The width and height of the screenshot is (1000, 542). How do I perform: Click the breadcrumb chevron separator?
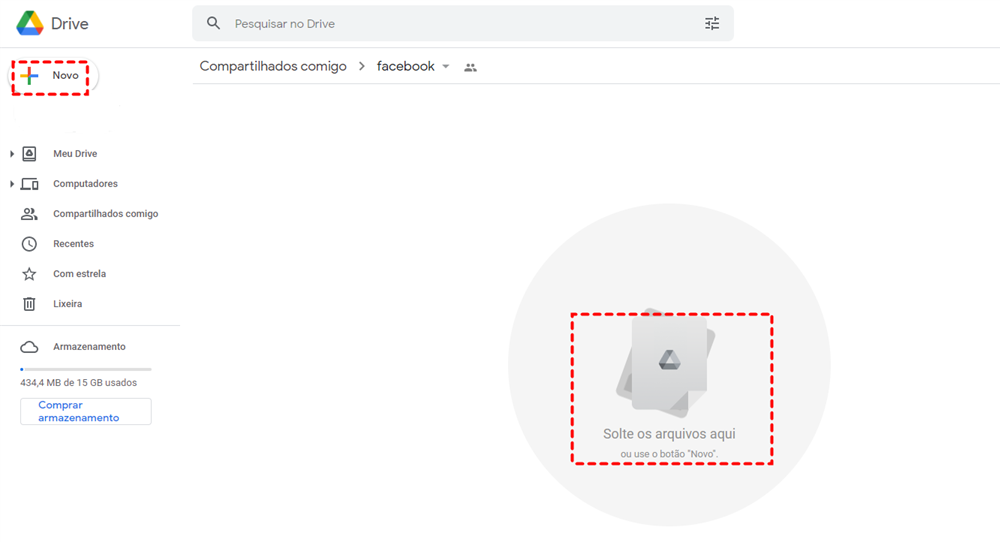(x=362, y=66)
